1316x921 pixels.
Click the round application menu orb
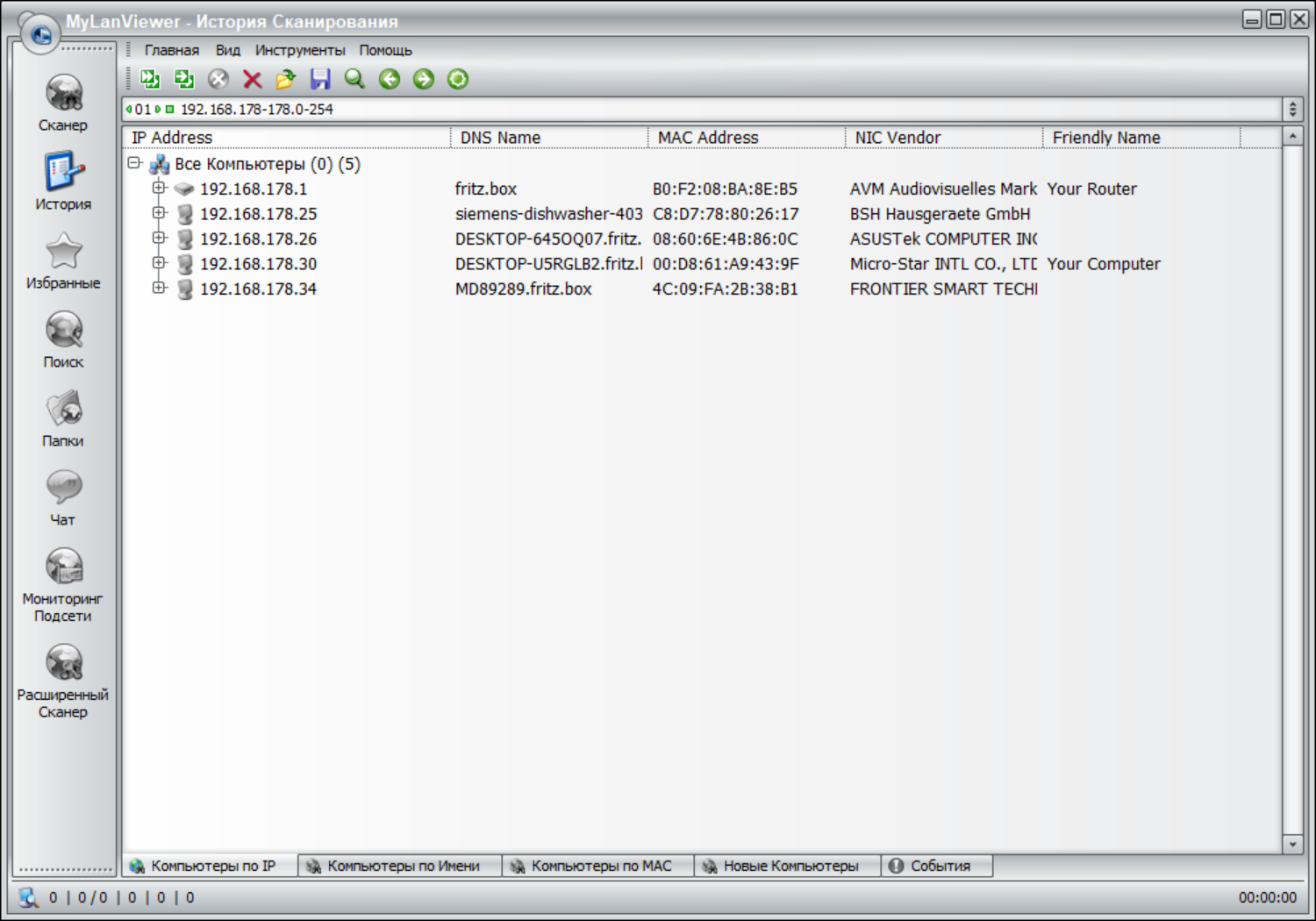click(39, 34)
